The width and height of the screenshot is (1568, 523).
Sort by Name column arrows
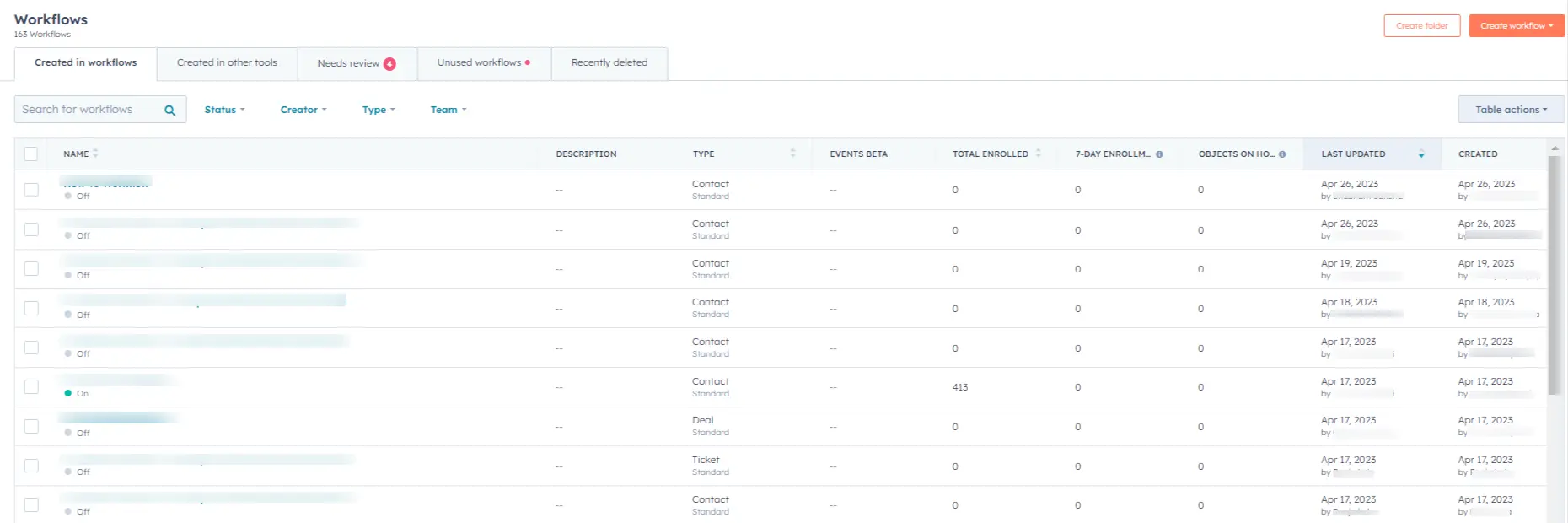coord(95,154)
